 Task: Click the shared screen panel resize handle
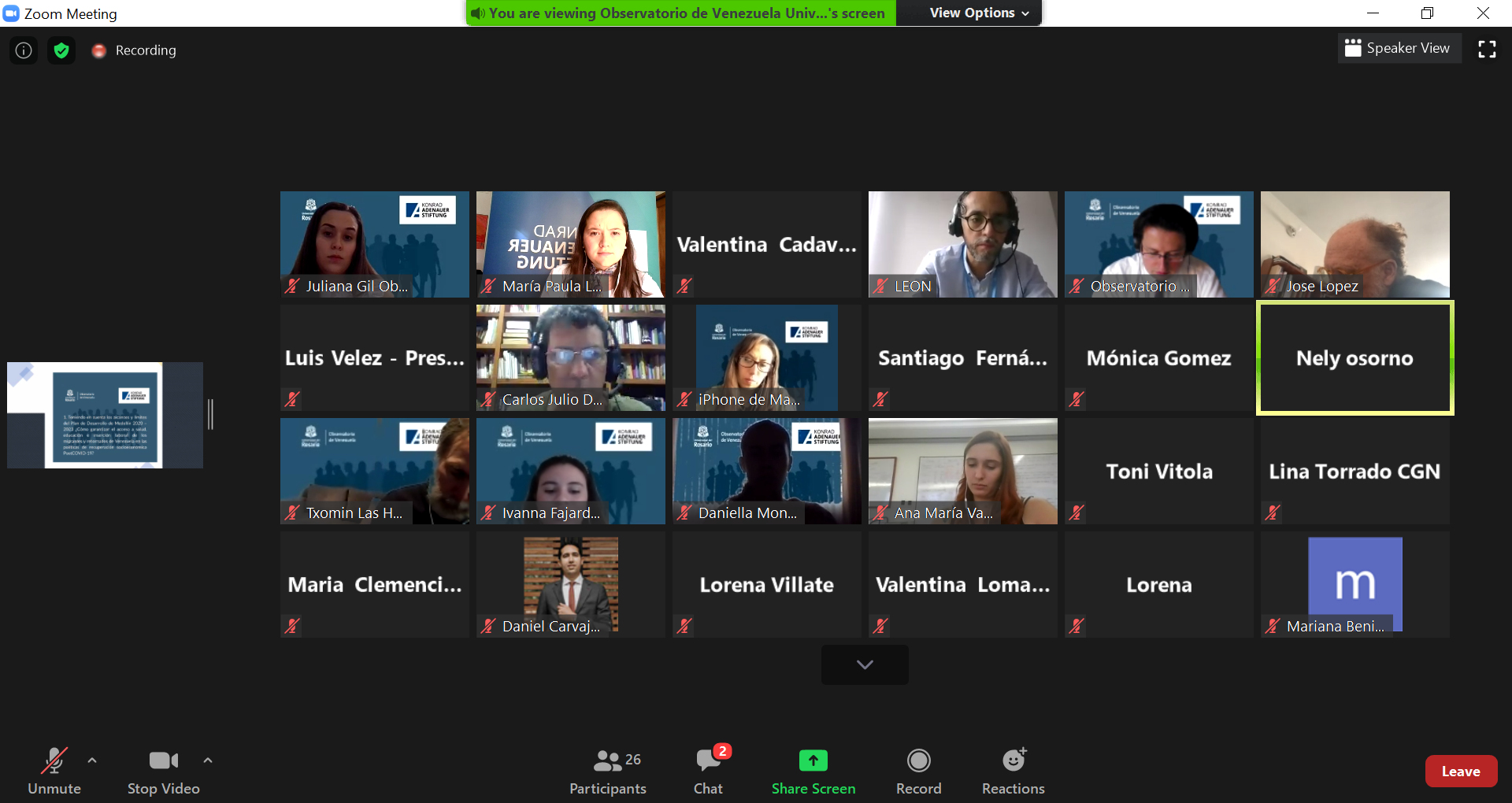pyautogui.click(x=210, y=415)
